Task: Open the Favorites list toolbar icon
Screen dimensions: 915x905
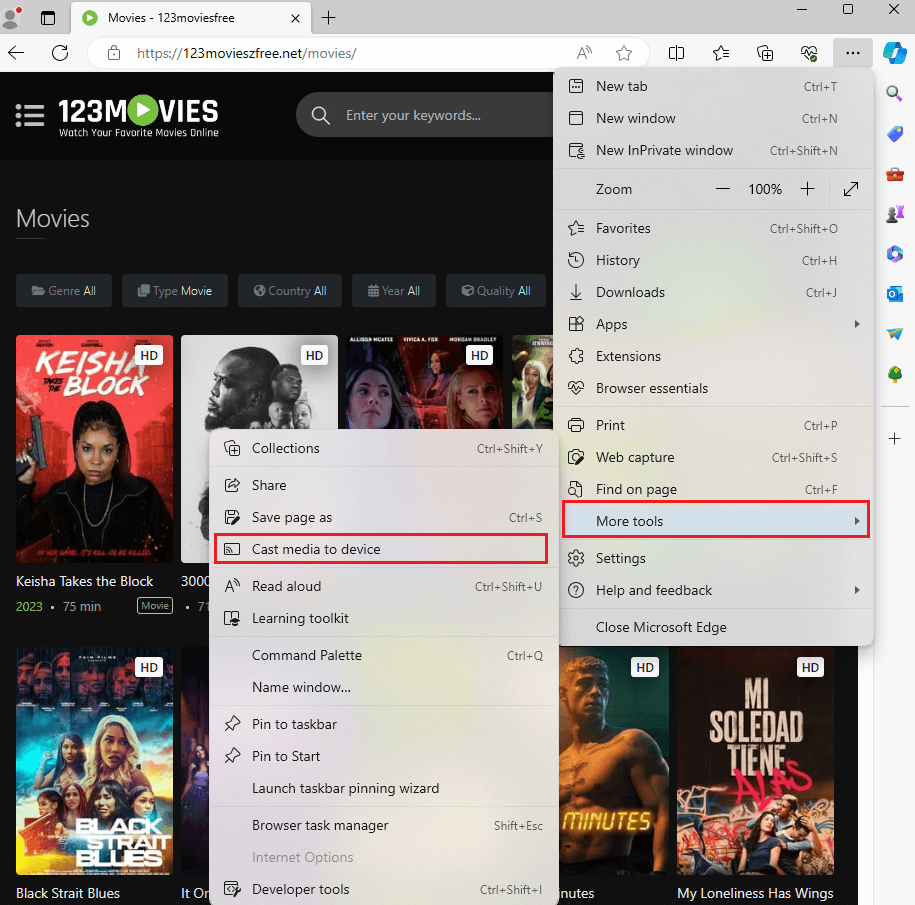Action: tap(721, 53)
